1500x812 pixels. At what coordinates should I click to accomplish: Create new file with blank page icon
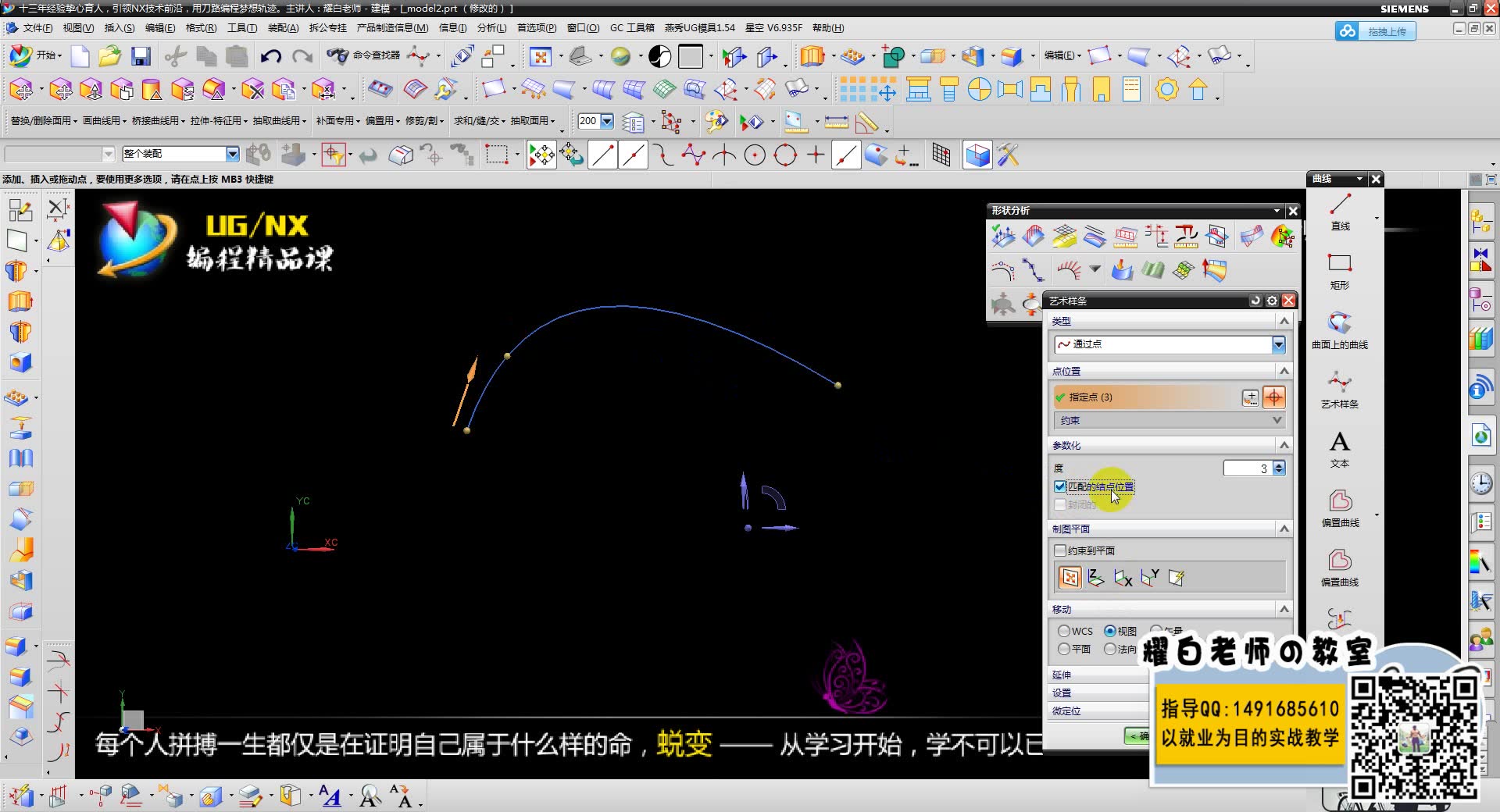(x=80, y=56)
